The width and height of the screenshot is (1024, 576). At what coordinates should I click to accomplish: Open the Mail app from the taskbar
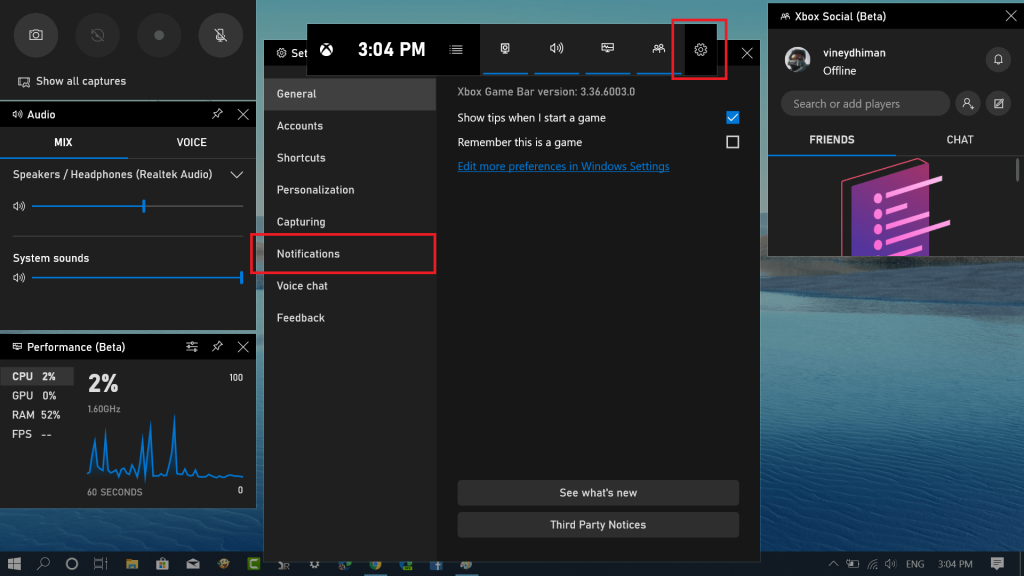pyautogui.click(x=193, y=564)
